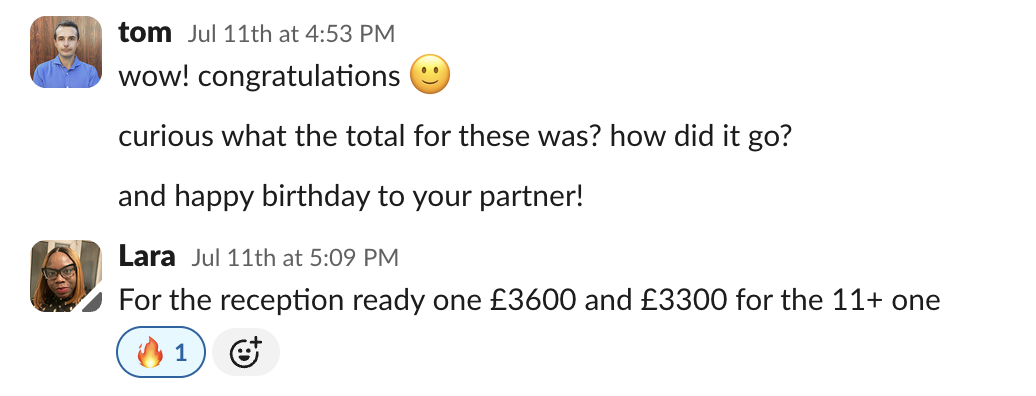This screenshot has width=1036, height=396.
Task: Click Lara's message about the reception ready one
Action: [529, 300]
